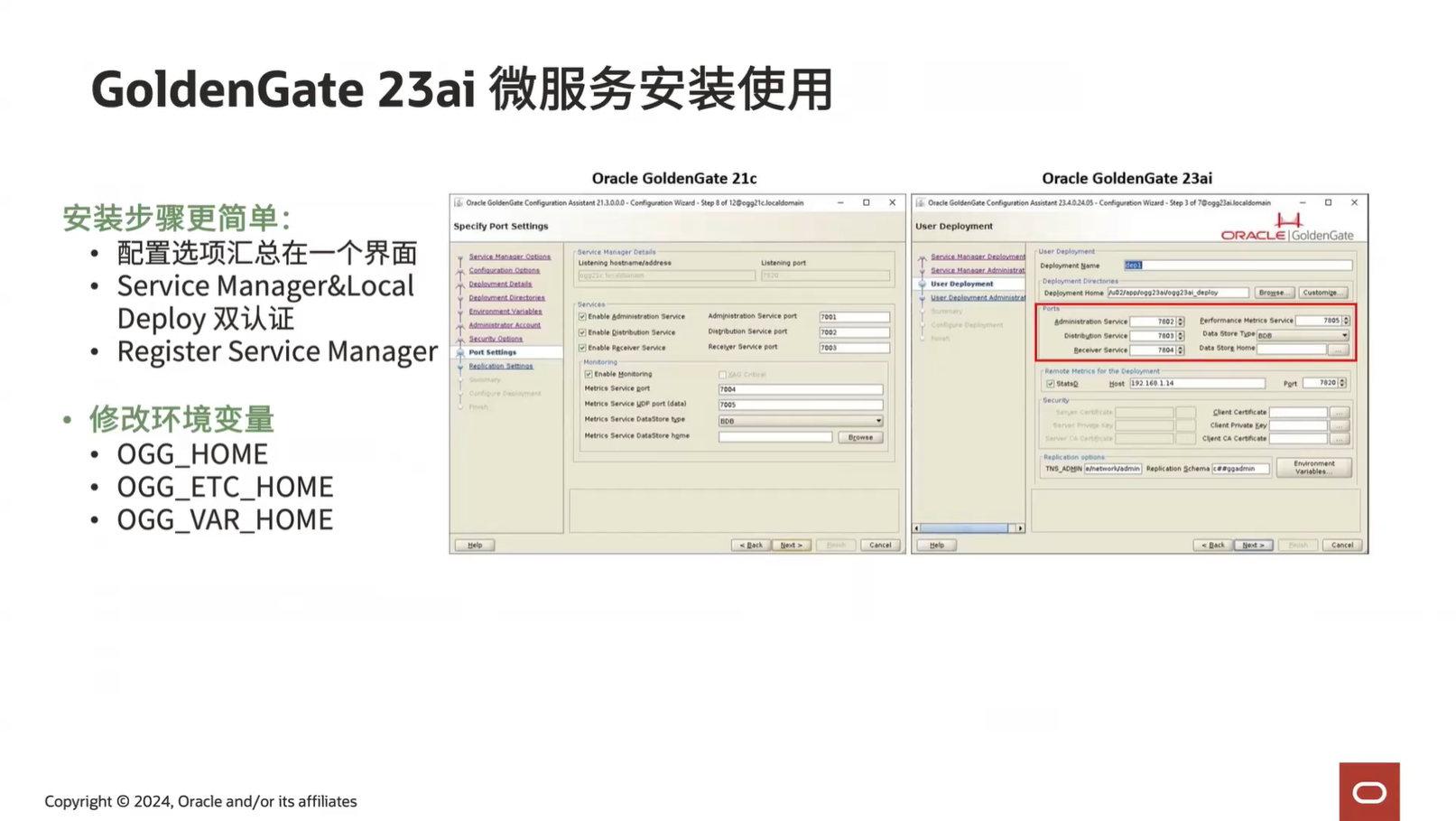Click Browse... next to Deployment Home
The image size is (1456, 821).
(1273, 293)
